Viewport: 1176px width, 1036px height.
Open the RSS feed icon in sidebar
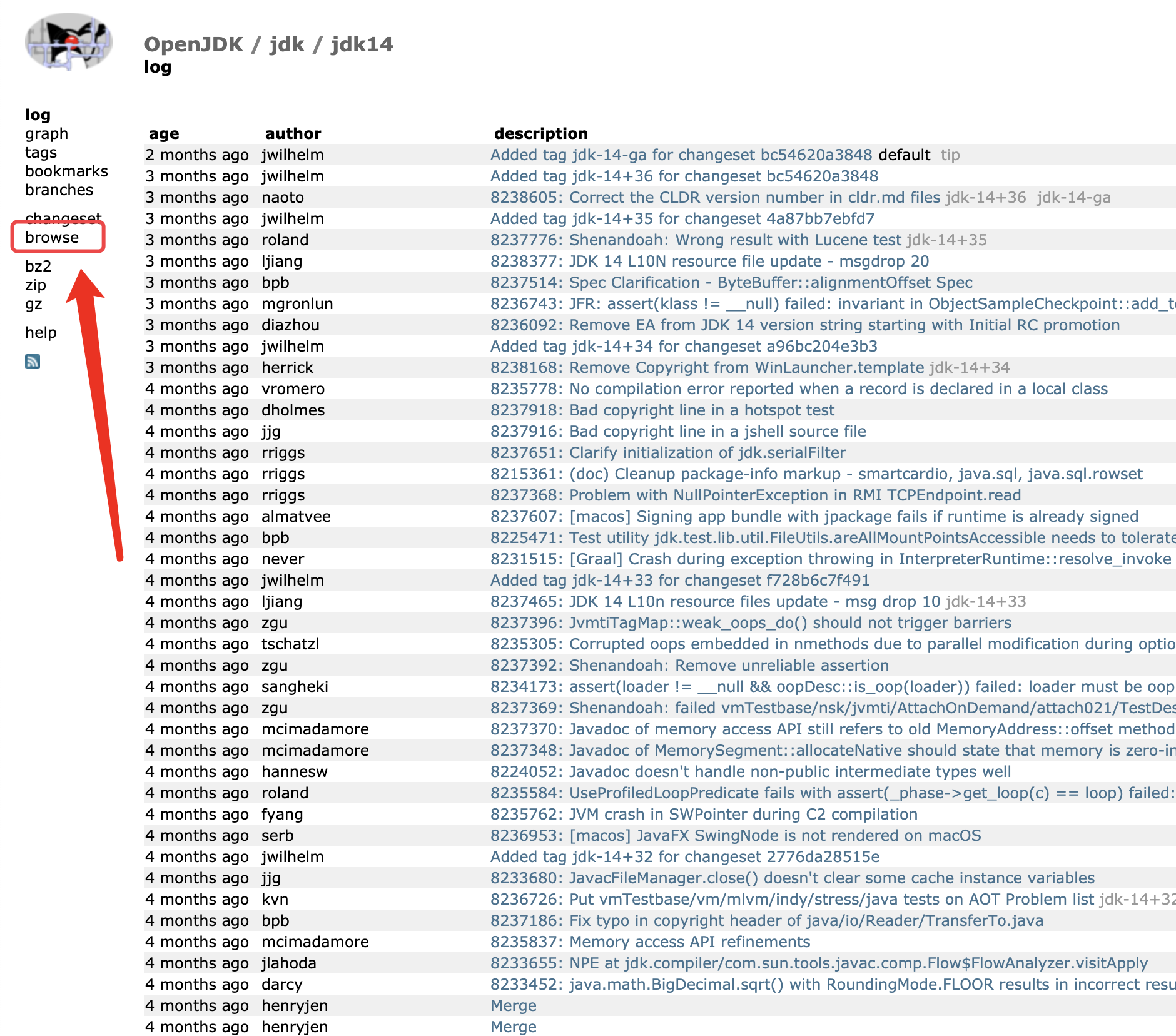point(33,362)
